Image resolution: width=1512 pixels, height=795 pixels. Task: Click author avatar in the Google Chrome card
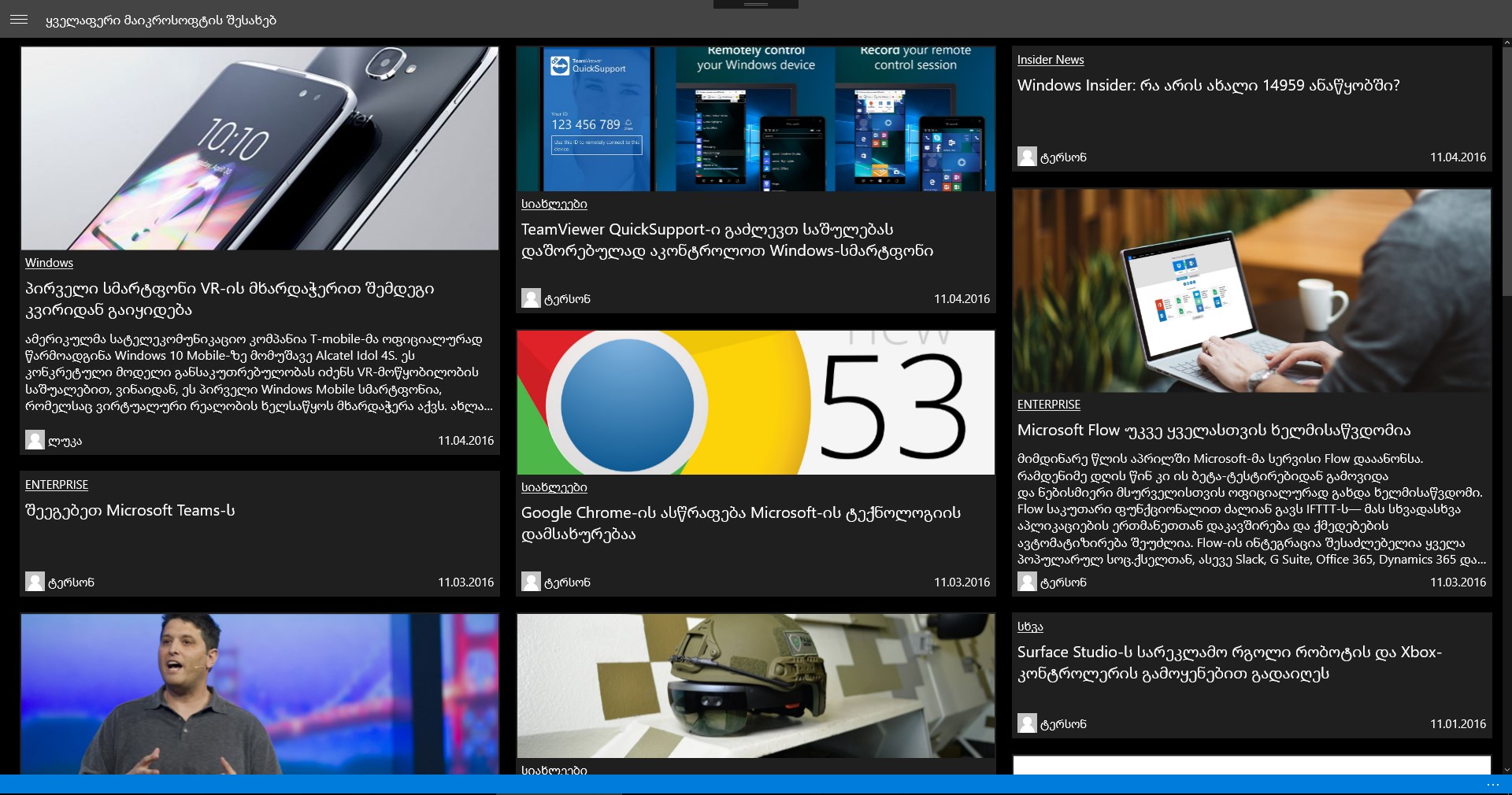531,582
